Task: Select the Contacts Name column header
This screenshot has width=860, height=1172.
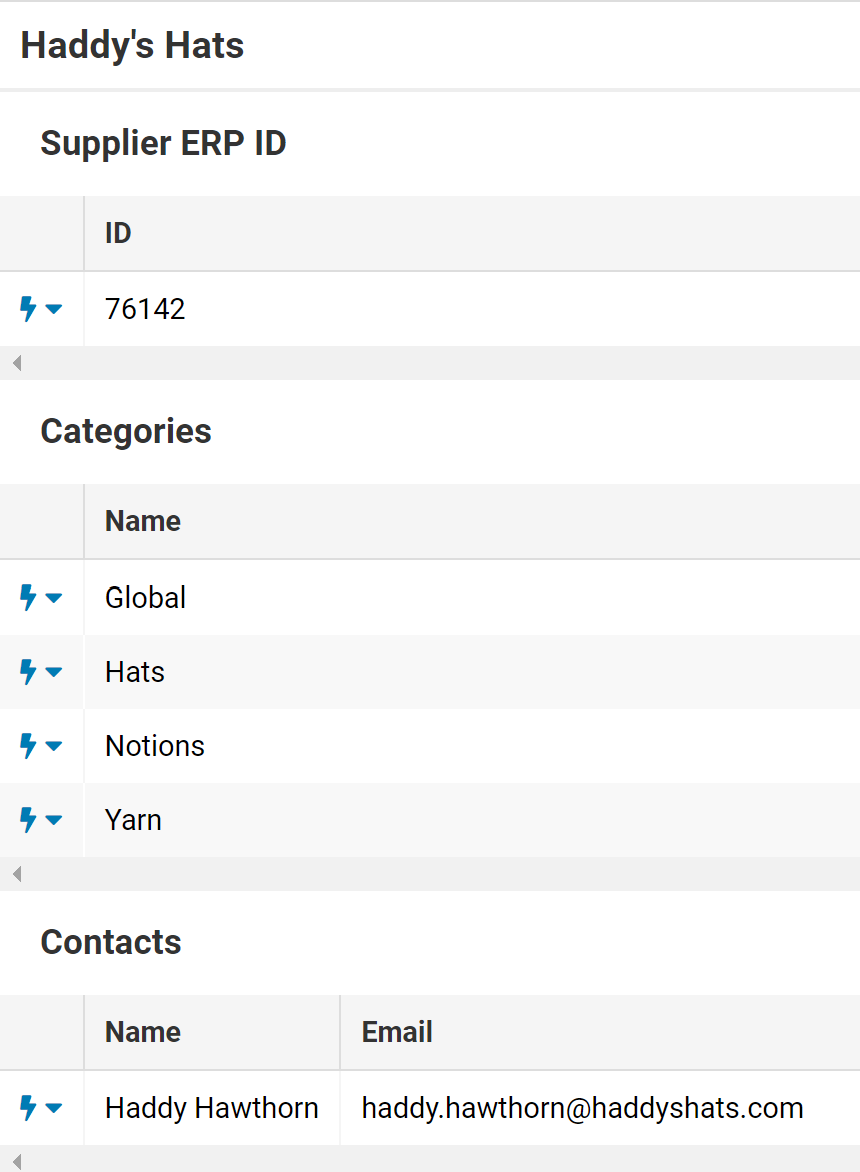Action: click(212, 1032)
